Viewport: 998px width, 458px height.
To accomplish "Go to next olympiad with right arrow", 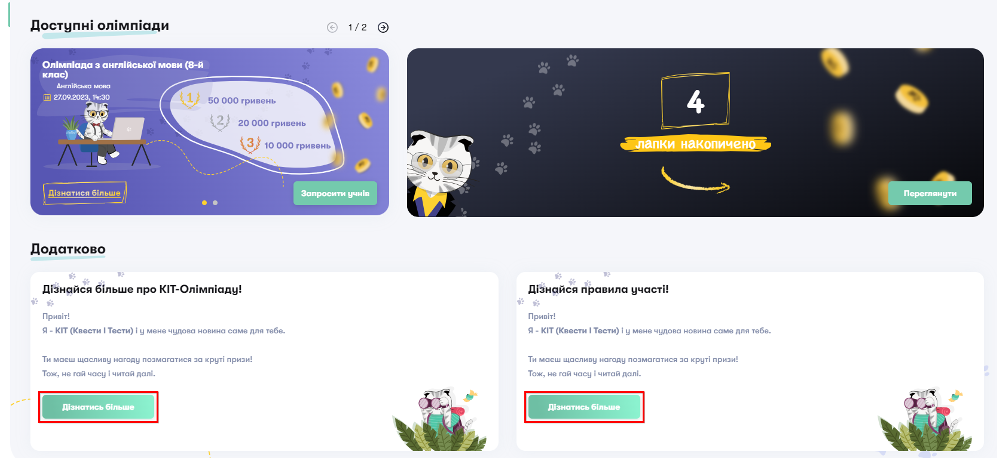I will [383, 27].
